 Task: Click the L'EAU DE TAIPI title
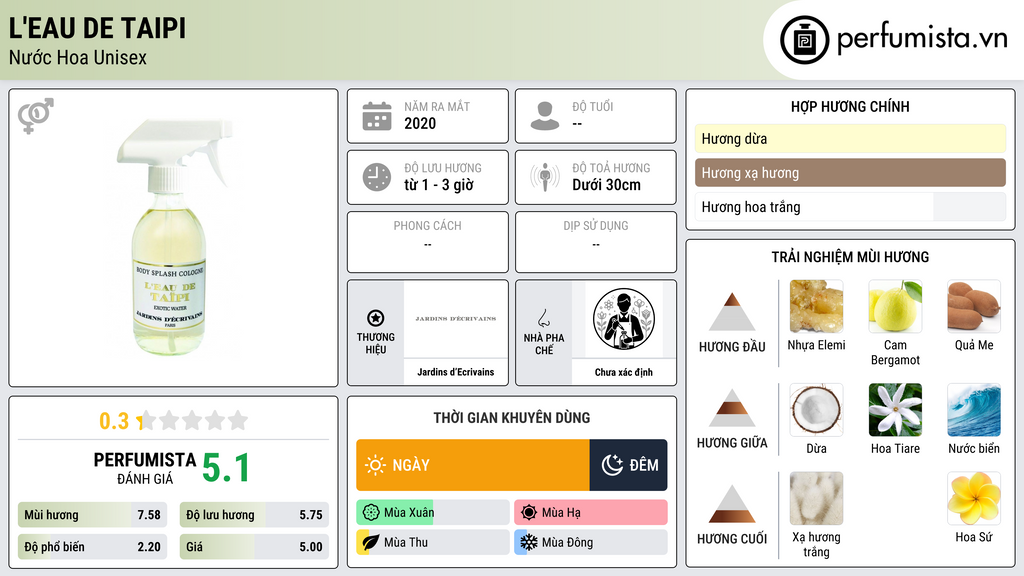click(x=97, y=28)
